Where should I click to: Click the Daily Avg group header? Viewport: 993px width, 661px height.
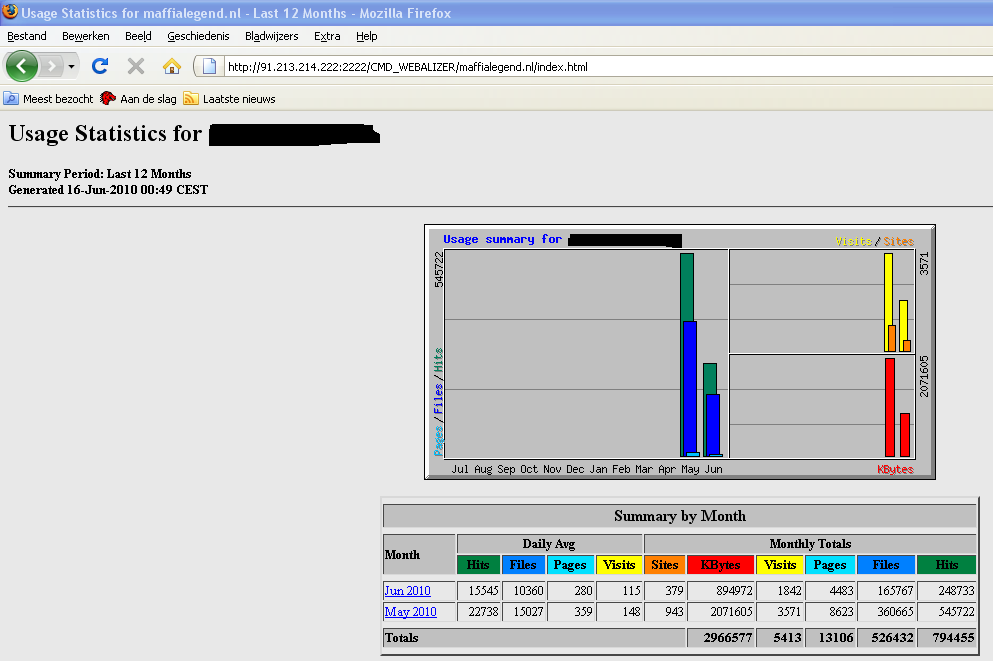click(549, 544)
